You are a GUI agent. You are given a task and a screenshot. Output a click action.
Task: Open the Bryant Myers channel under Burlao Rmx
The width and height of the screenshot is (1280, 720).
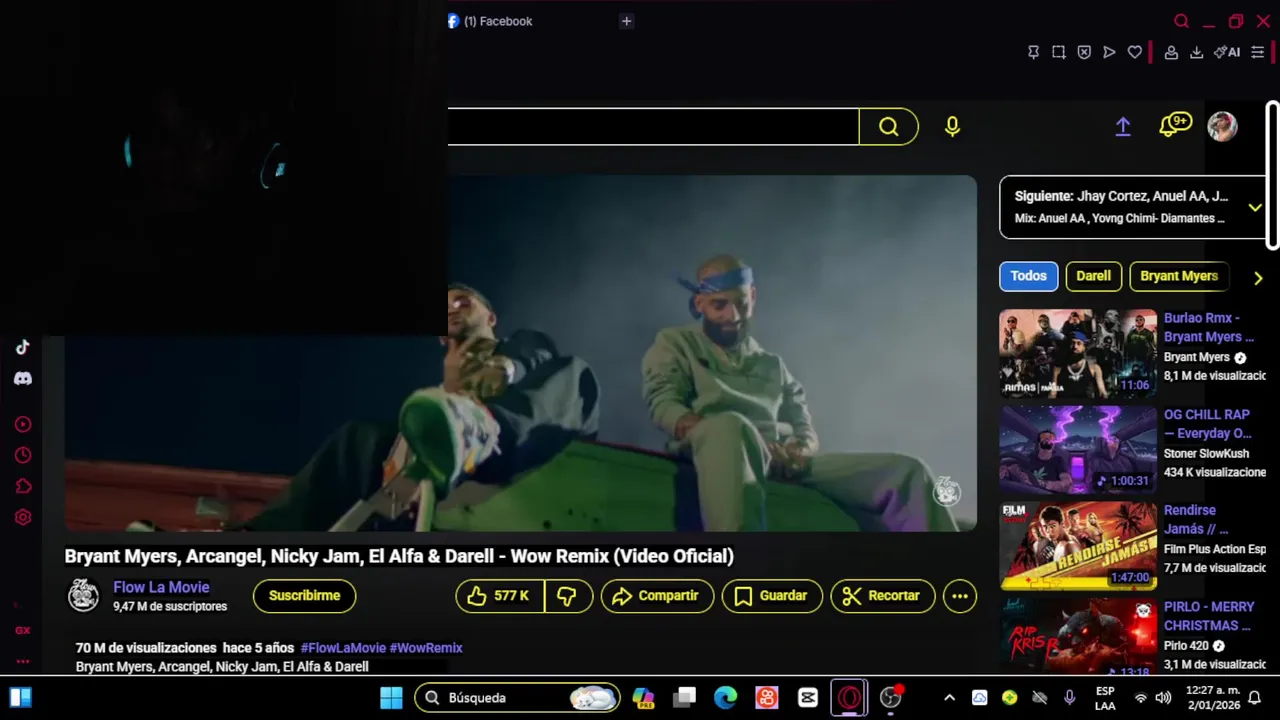[x=1197, y=357]
